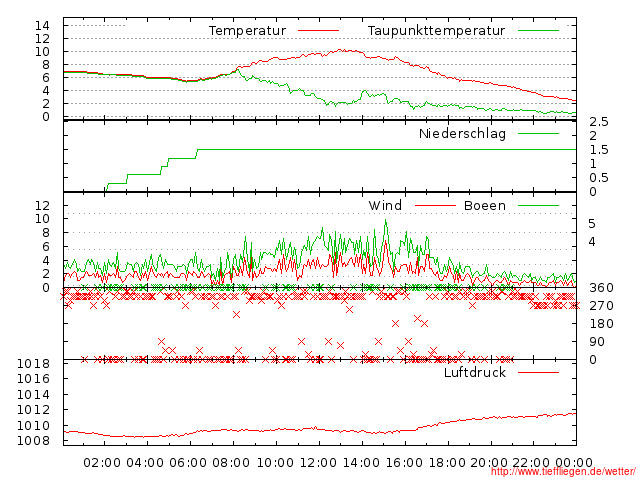Click the 16:00 time axis label
The image size is (640, 480).
click(404, 463)
